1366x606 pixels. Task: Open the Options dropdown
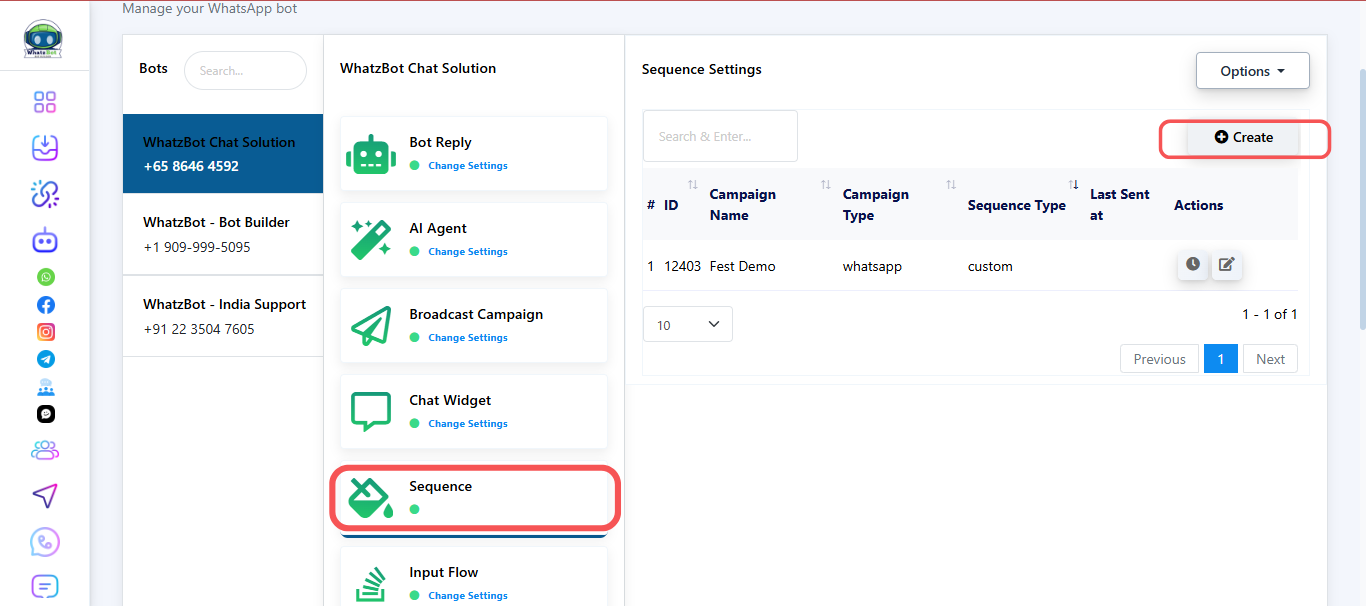coord(1252,71)
